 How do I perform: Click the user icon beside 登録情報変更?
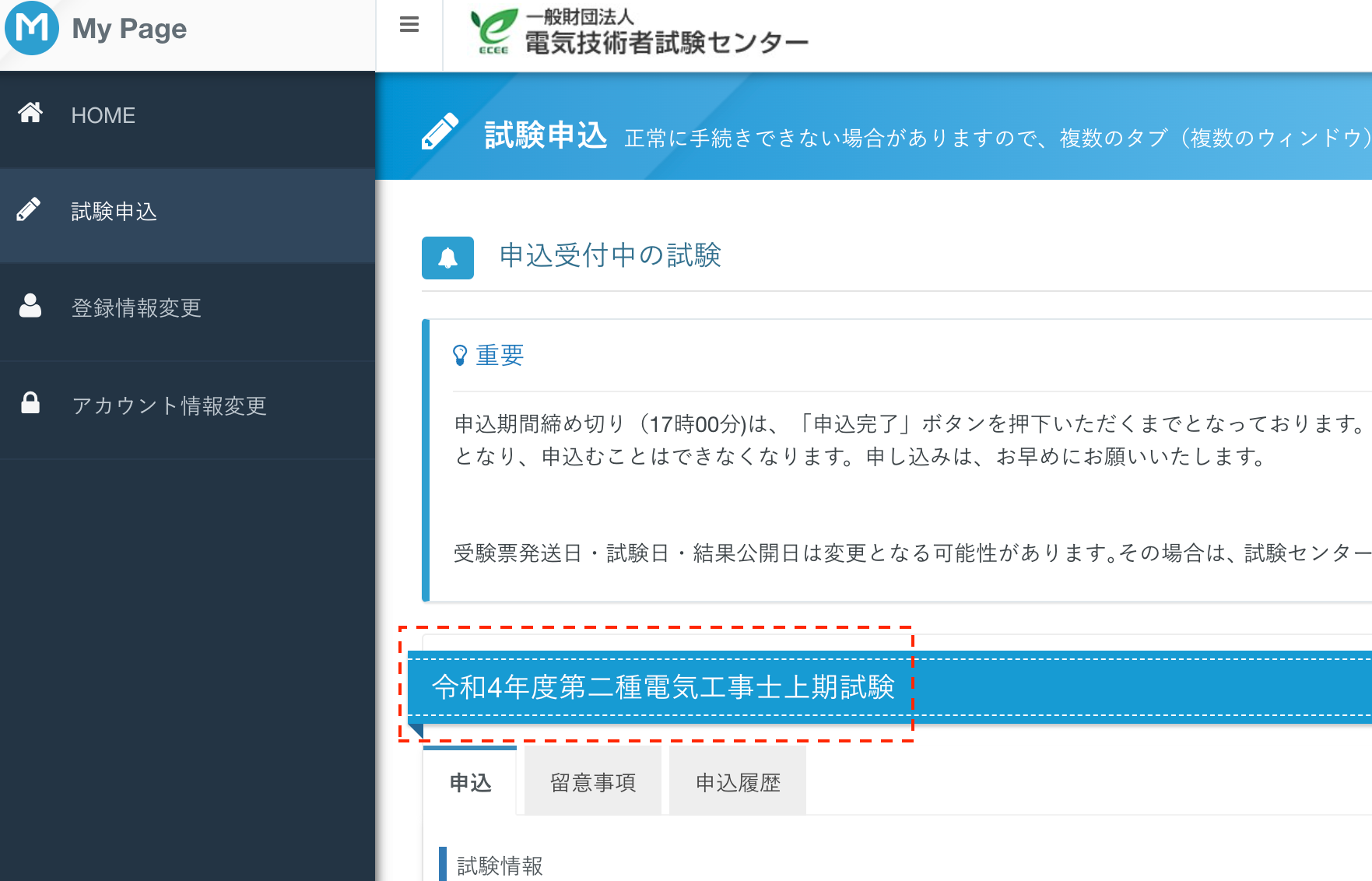[30, 306]
